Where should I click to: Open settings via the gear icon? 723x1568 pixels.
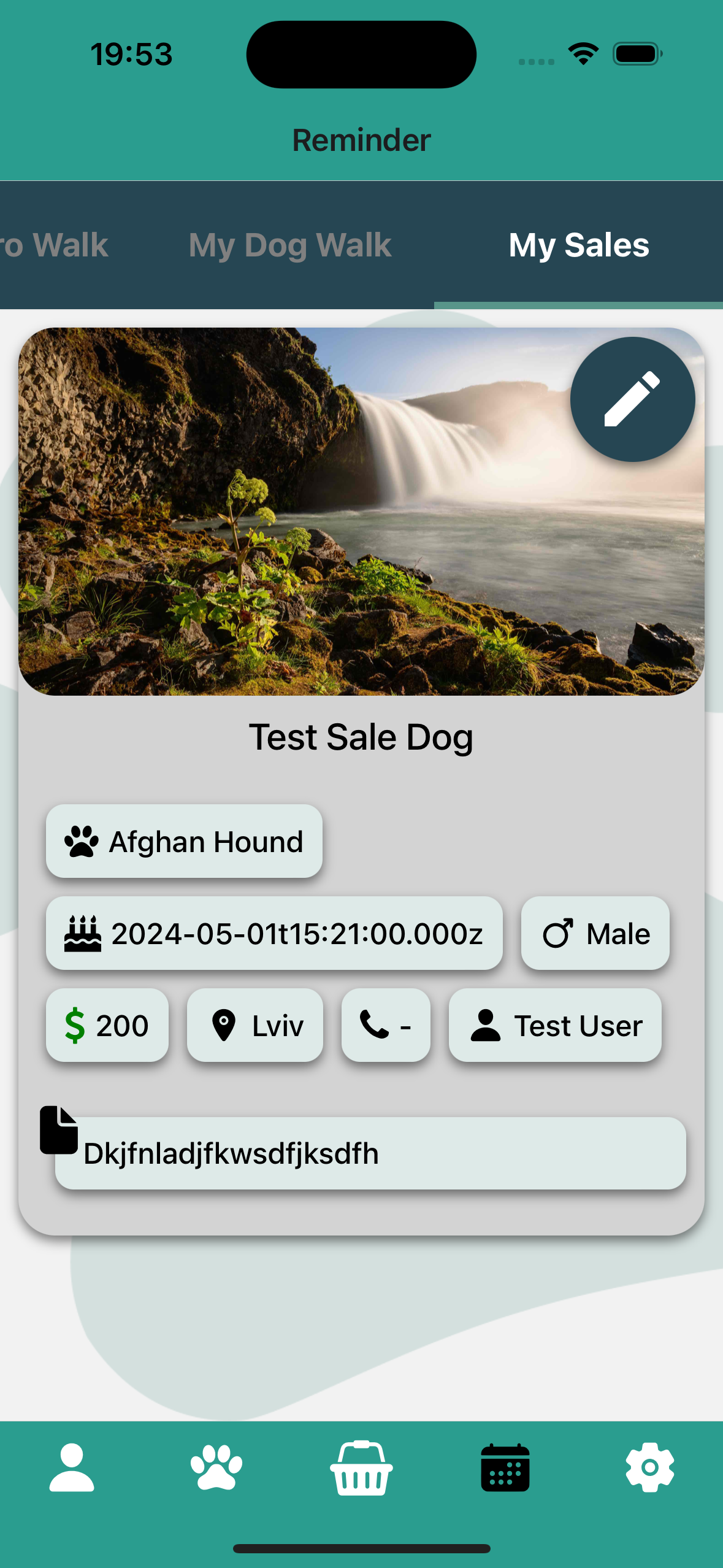click(x=650, y=1467)
